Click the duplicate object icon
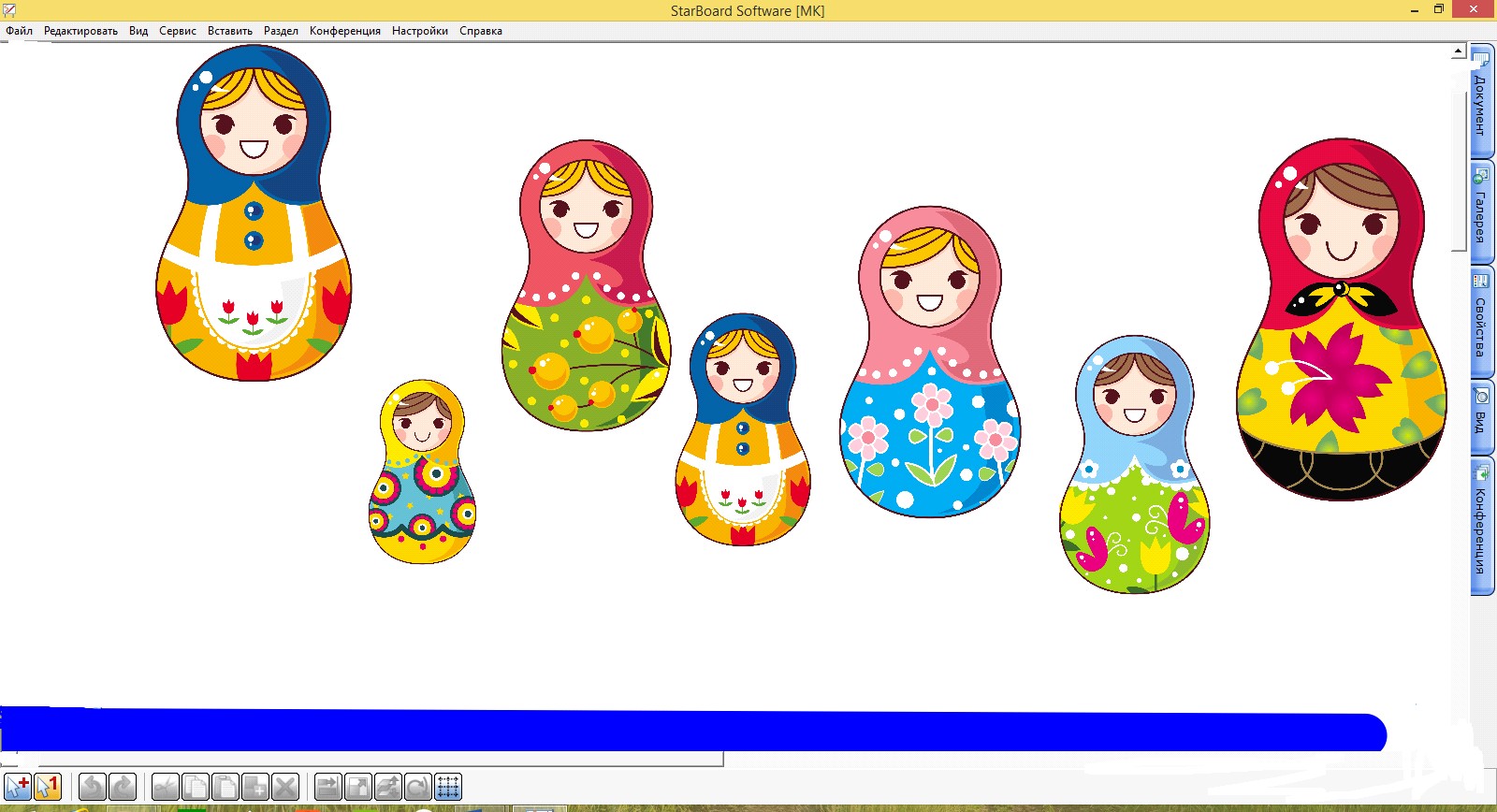This screenshot has height=812, width=1497. 255,787
